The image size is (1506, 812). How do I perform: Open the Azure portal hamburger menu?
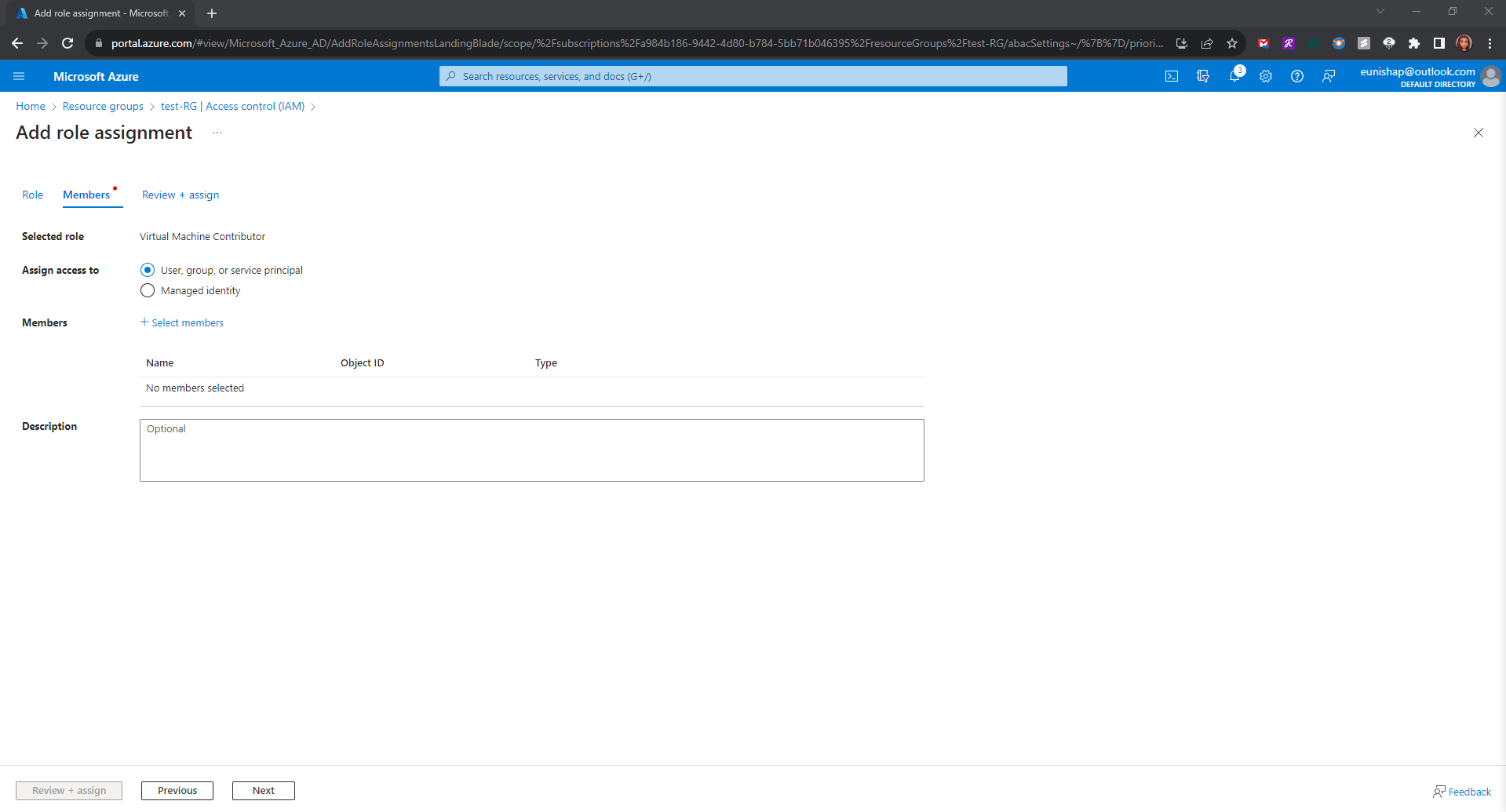pos(19,76)
